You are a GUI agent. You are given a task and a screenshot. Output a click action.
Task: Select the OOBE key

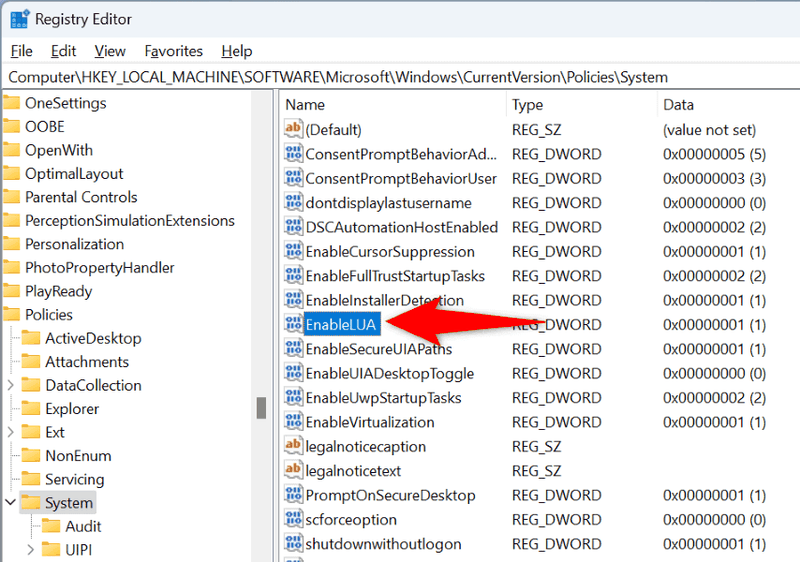(x=45, y=126)
